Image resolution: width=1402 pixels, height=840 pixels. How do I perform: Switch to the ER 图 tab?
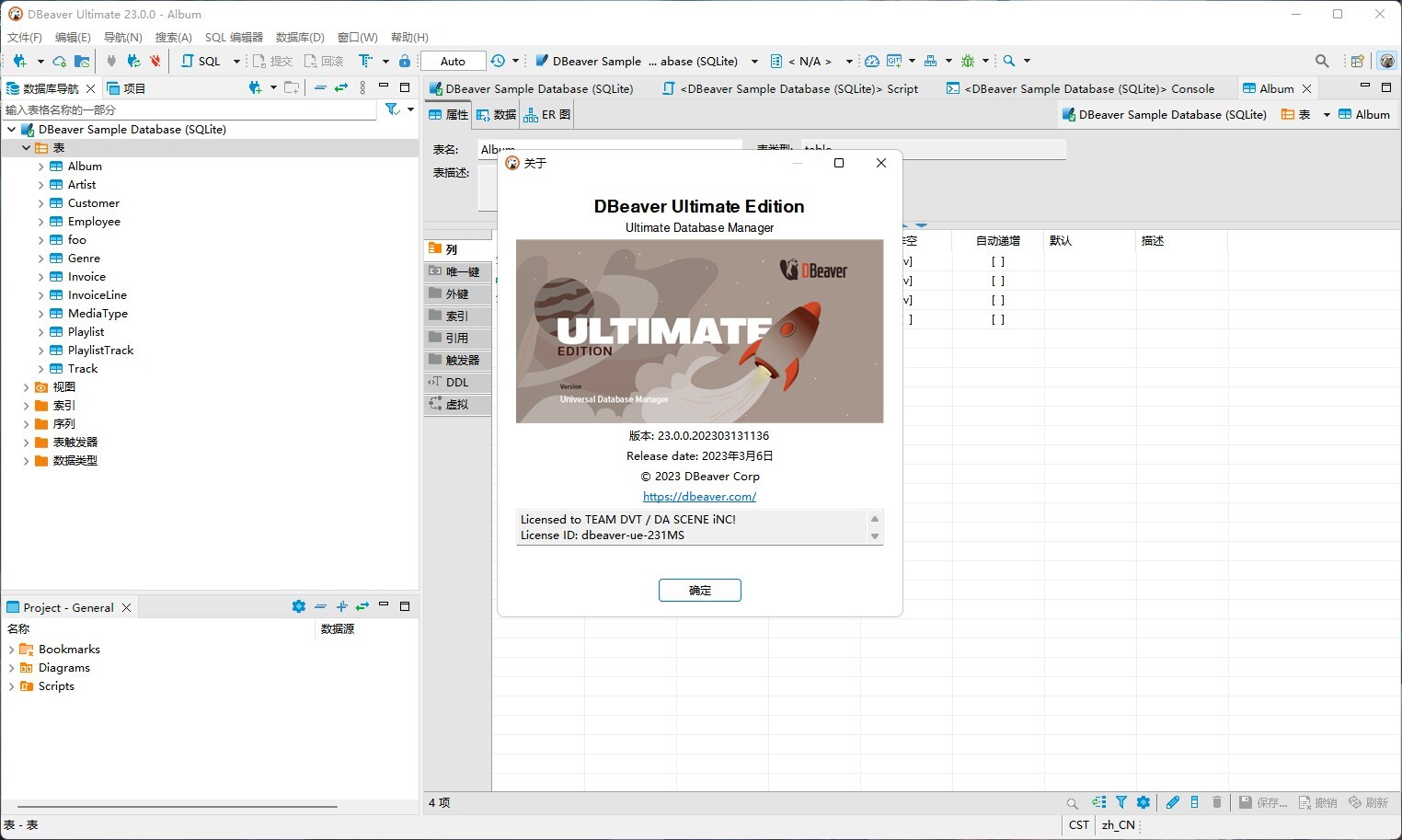pos(547,115)
